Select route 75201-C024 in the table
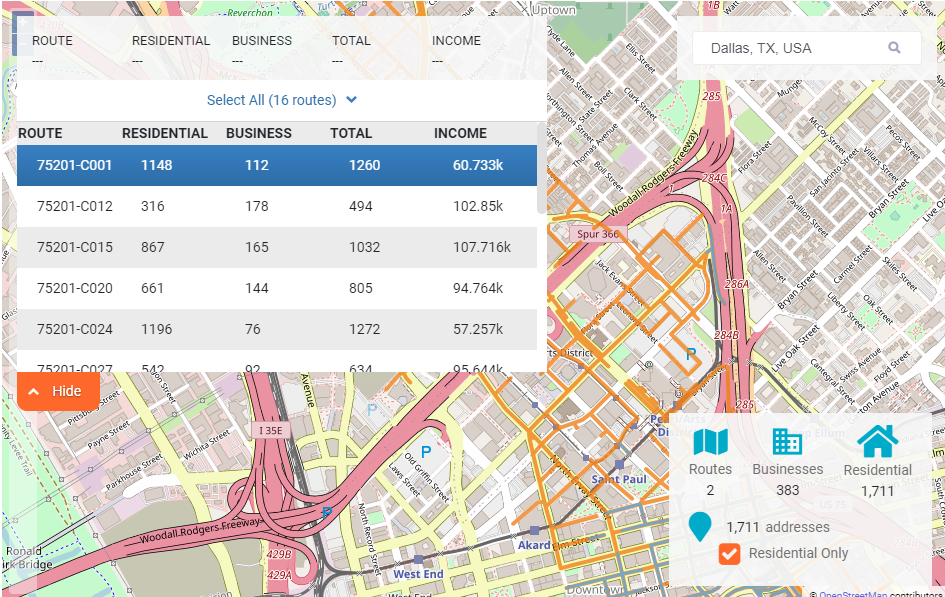 pos(277,329)
